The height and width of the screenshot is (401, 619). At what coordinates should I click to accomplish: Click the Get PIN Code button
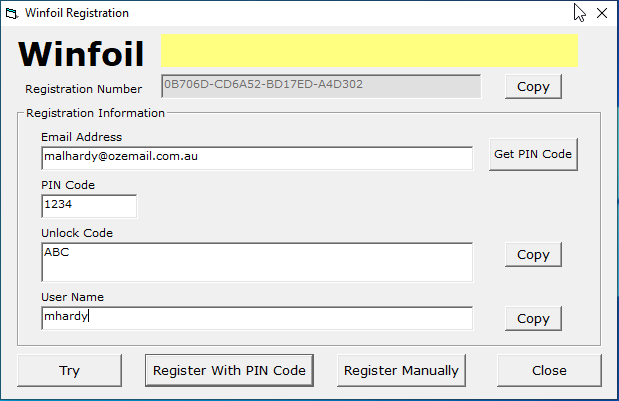533,154
